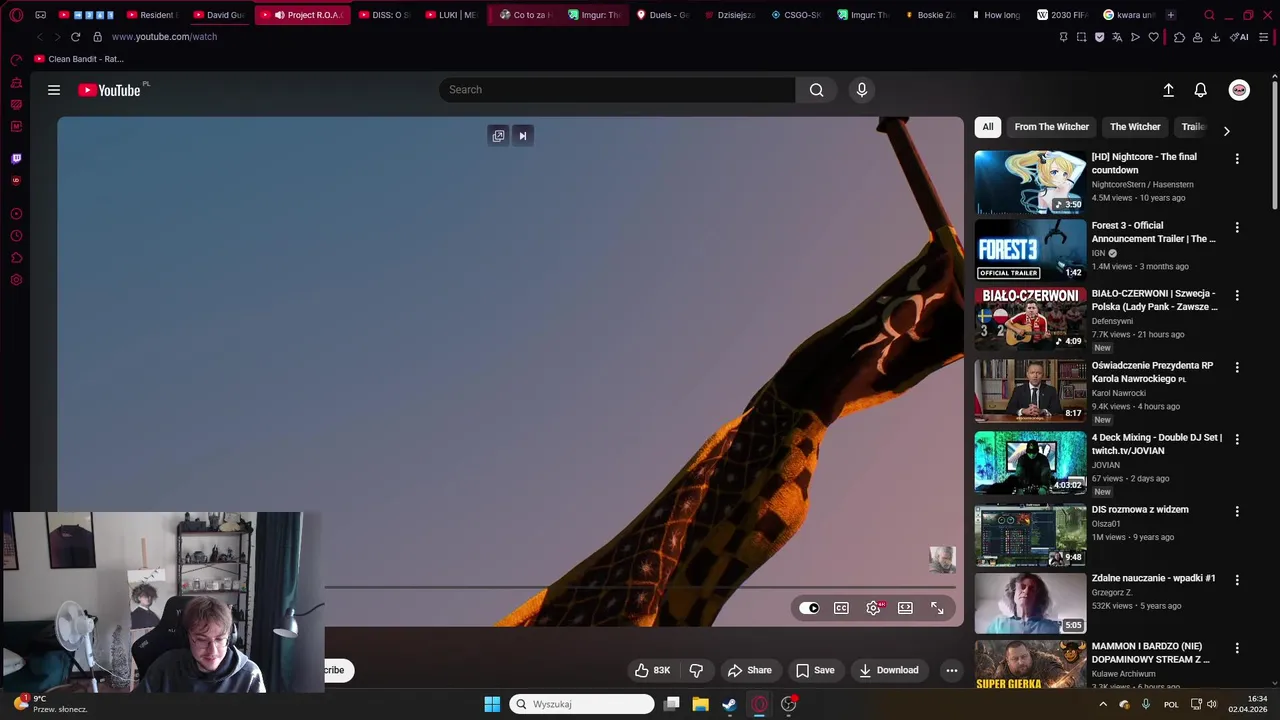Open the Twitch sidebar panel

click(x=16, y=158)
